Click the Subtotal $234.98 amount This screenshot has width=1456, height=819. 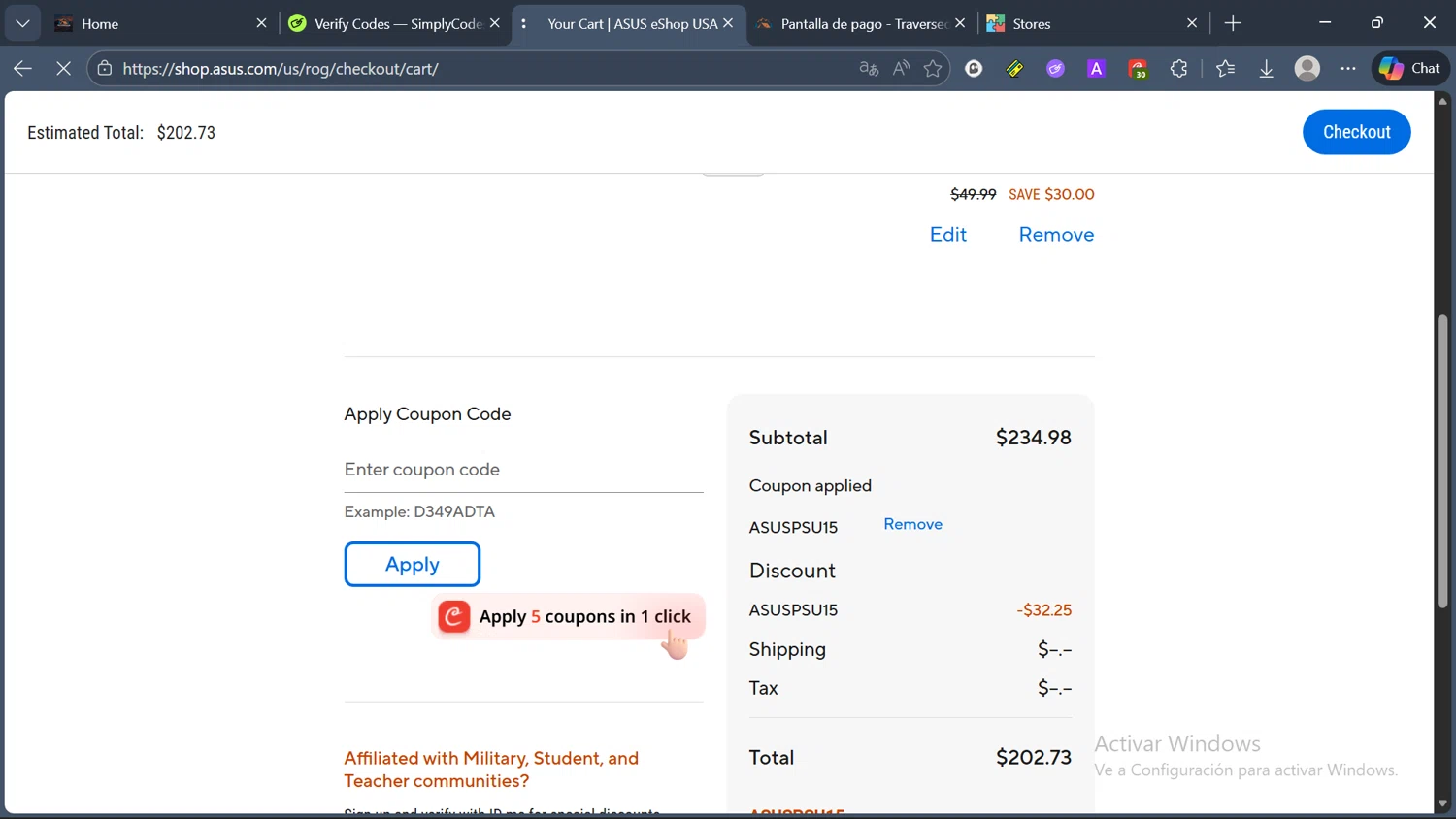1033,438
